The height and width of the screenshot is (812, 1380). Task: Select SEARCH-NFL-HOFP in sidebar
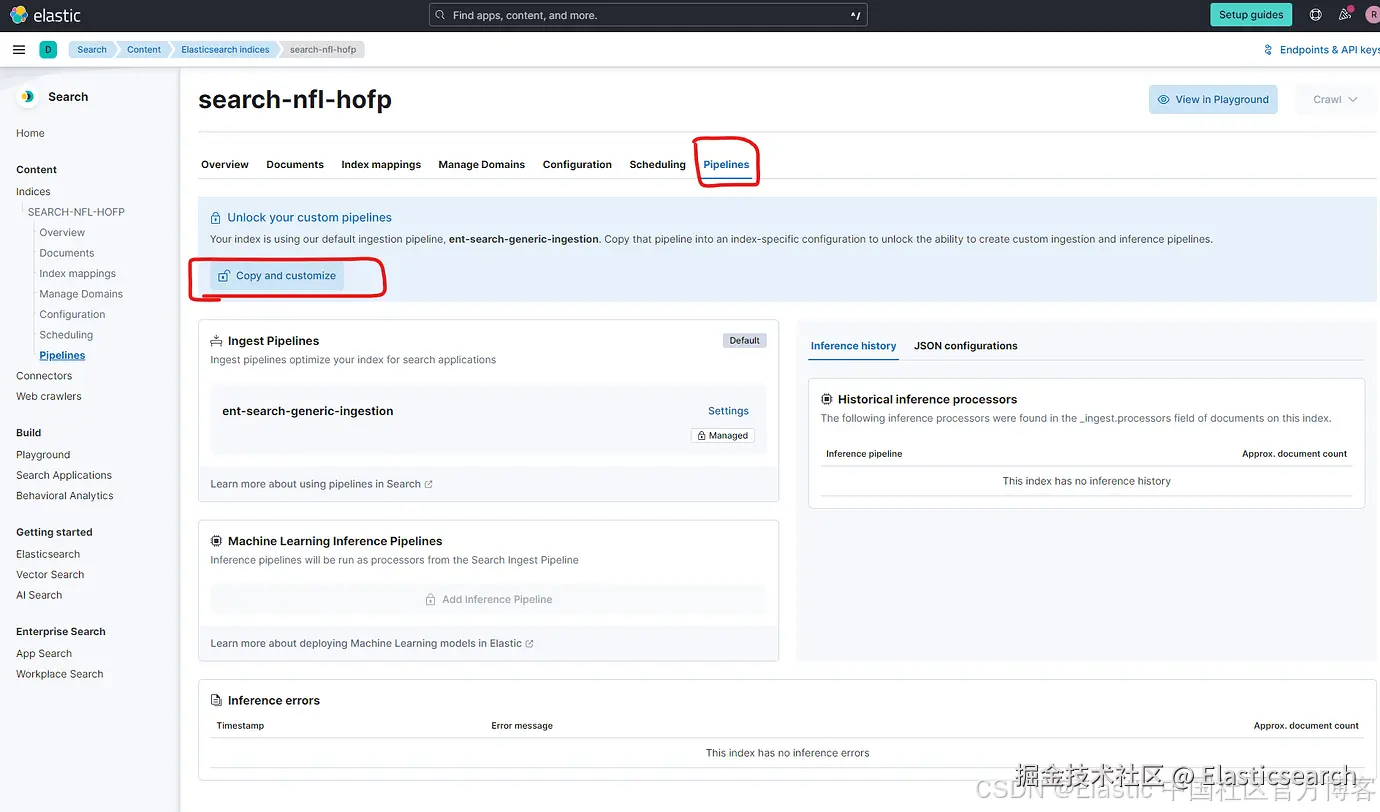76,212
